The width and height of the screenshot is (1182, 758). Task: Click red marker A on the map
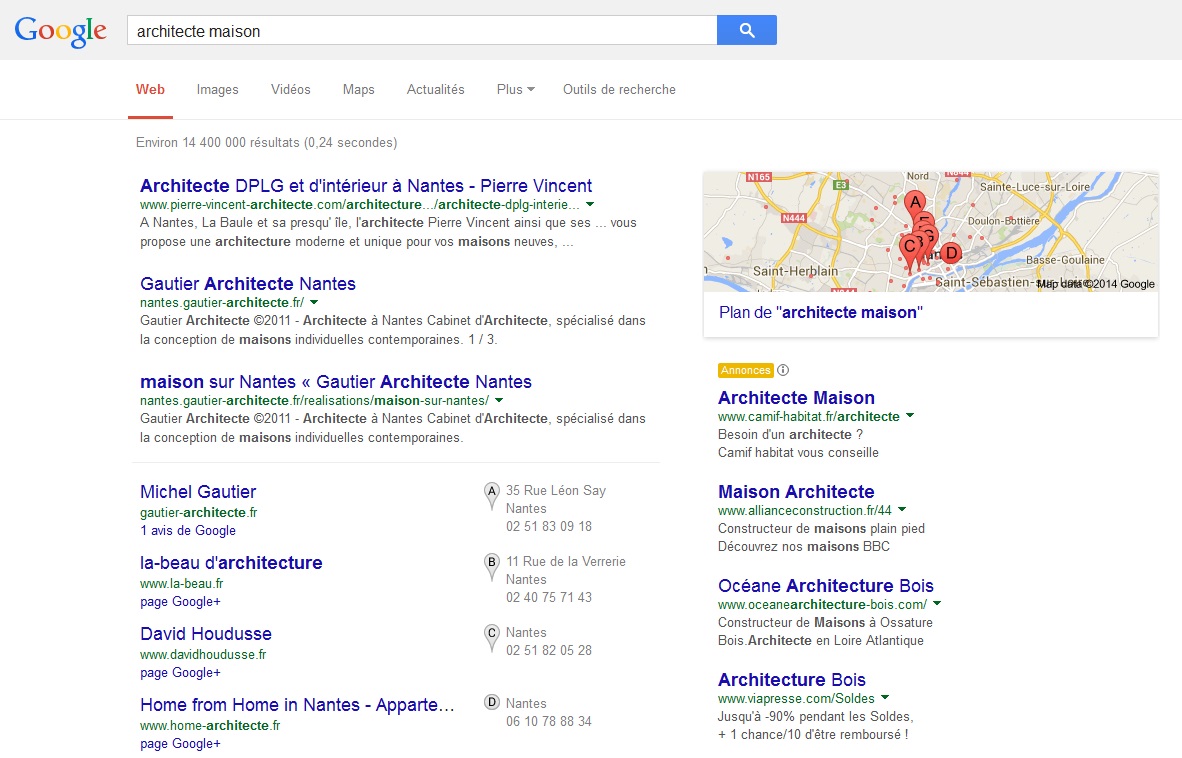(914, 203)
